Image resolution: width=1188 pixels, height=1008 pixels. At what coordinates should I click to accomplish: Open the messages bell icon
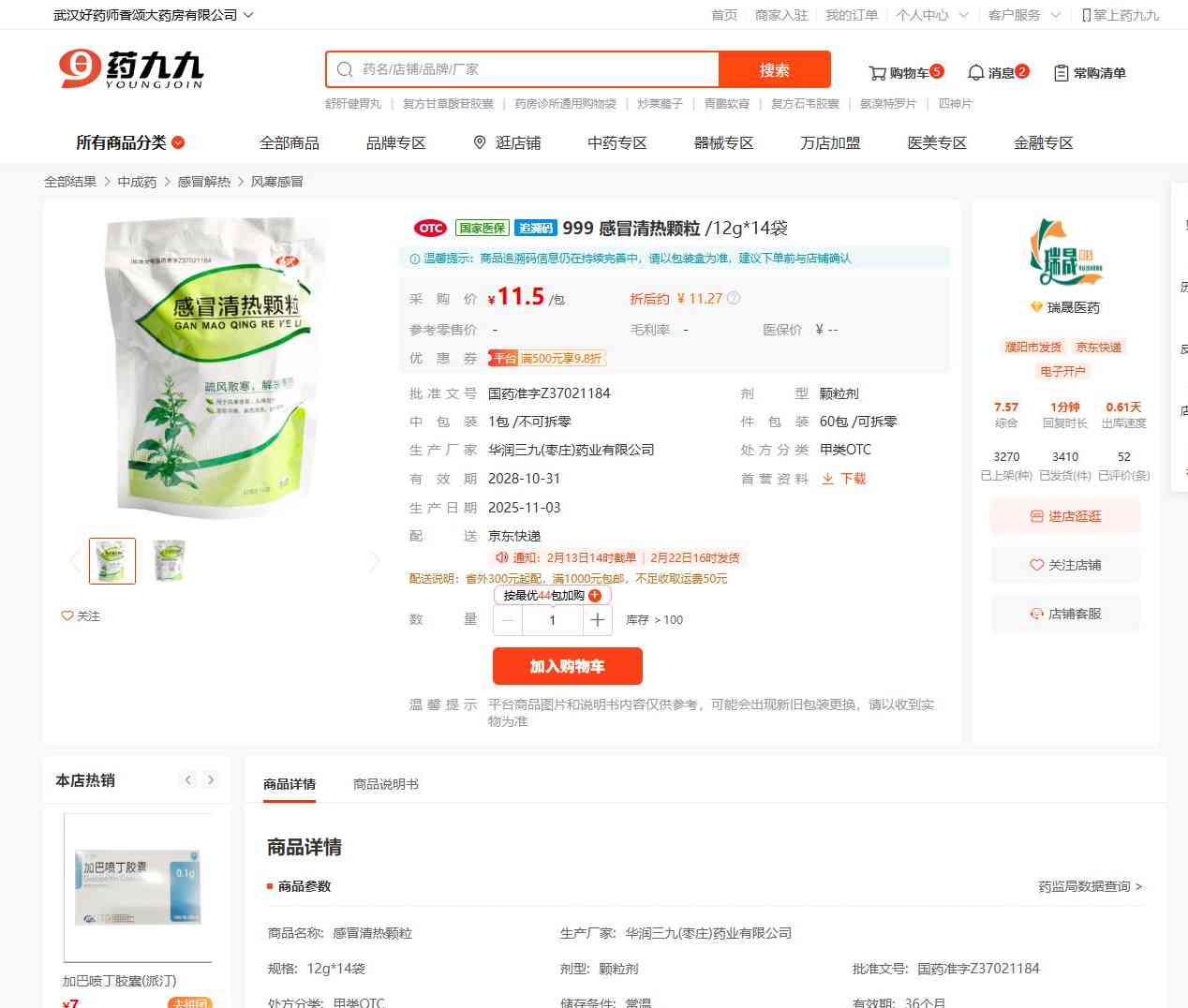pyautogui.click(x=975, y=73)
